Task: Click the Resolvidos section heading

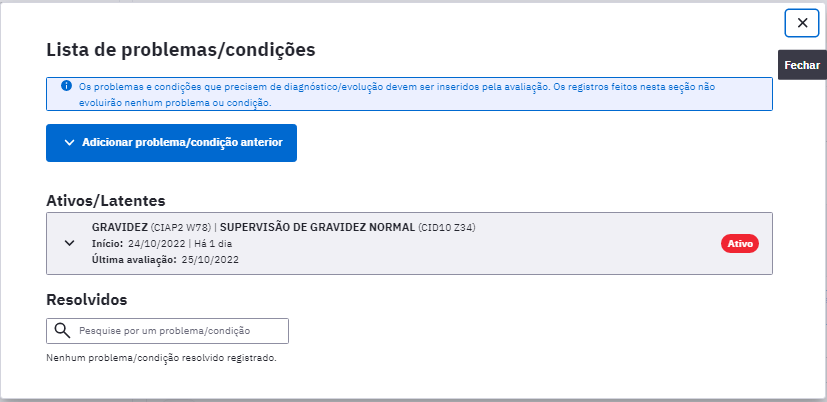Action: (x=87, y=300)
